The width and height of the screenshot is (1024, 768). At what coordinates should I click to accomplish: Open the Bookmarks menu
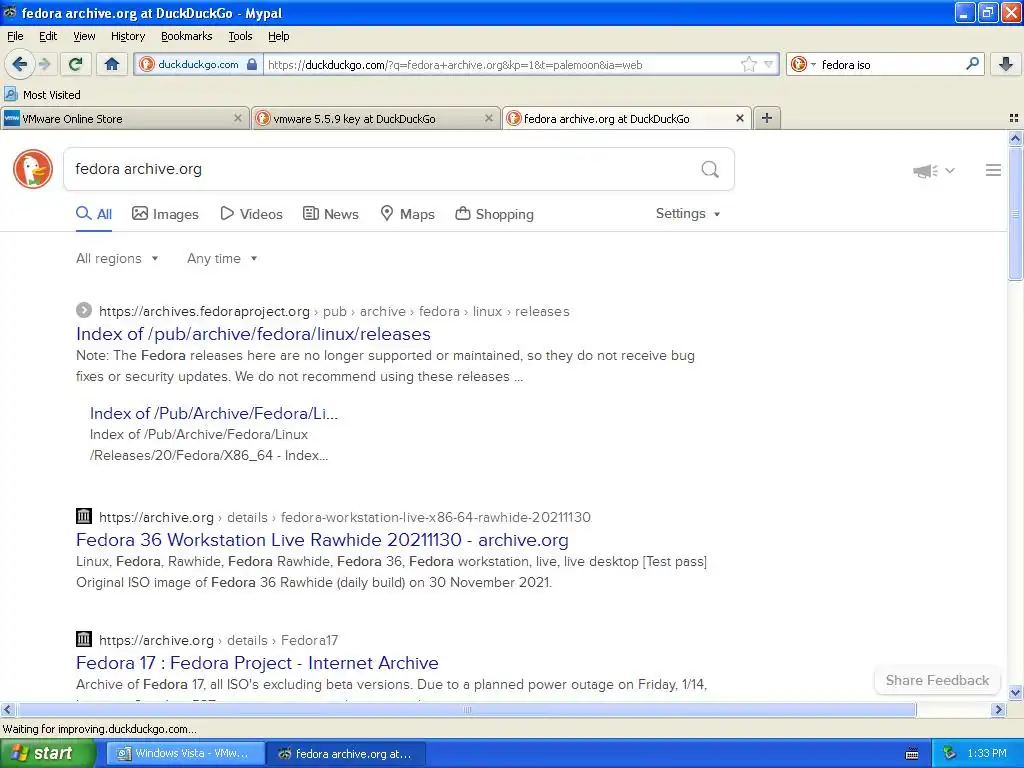[187, 36]
